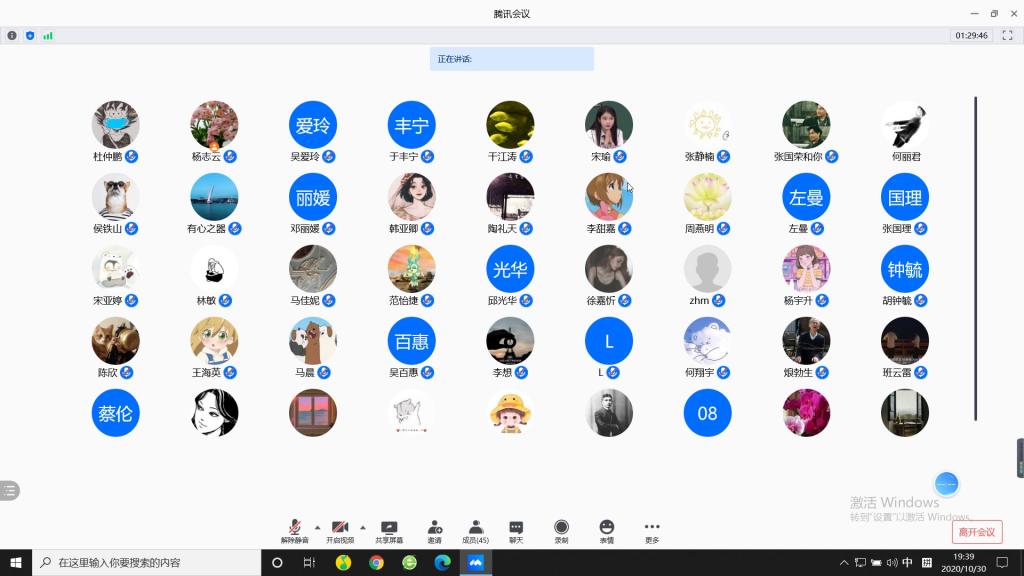This screenshot has height=576, width=1024.
Task: Start screen sharing (共享屏幕)
Action: 389,529
